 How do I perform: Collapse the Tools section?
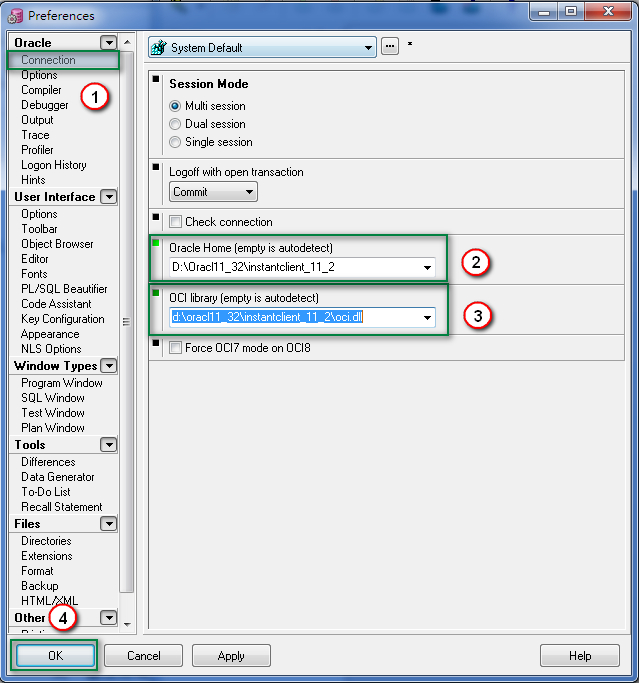point(108,445)
